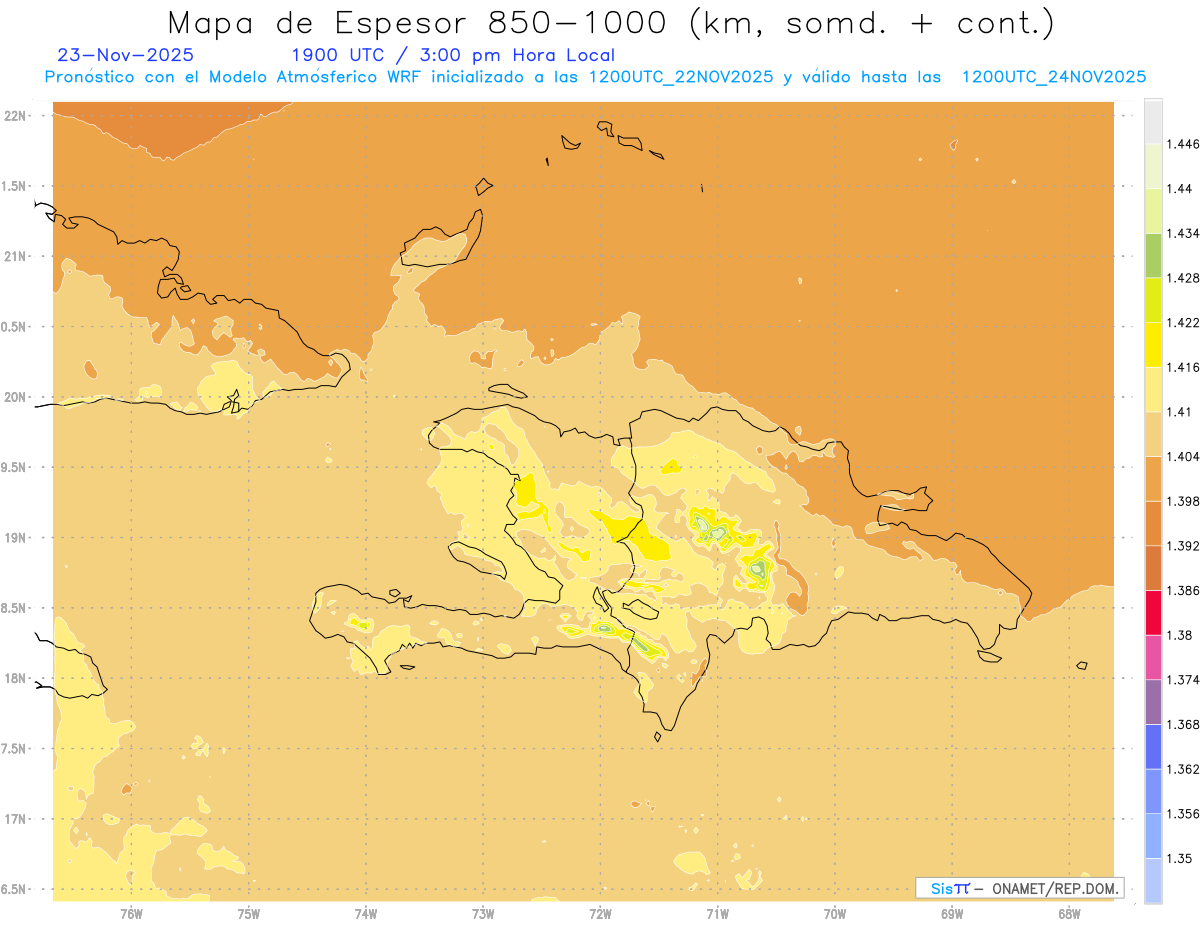Click the '20N' latitude axis label
The image size is (1200, 927).
click(x=15, y=397)
